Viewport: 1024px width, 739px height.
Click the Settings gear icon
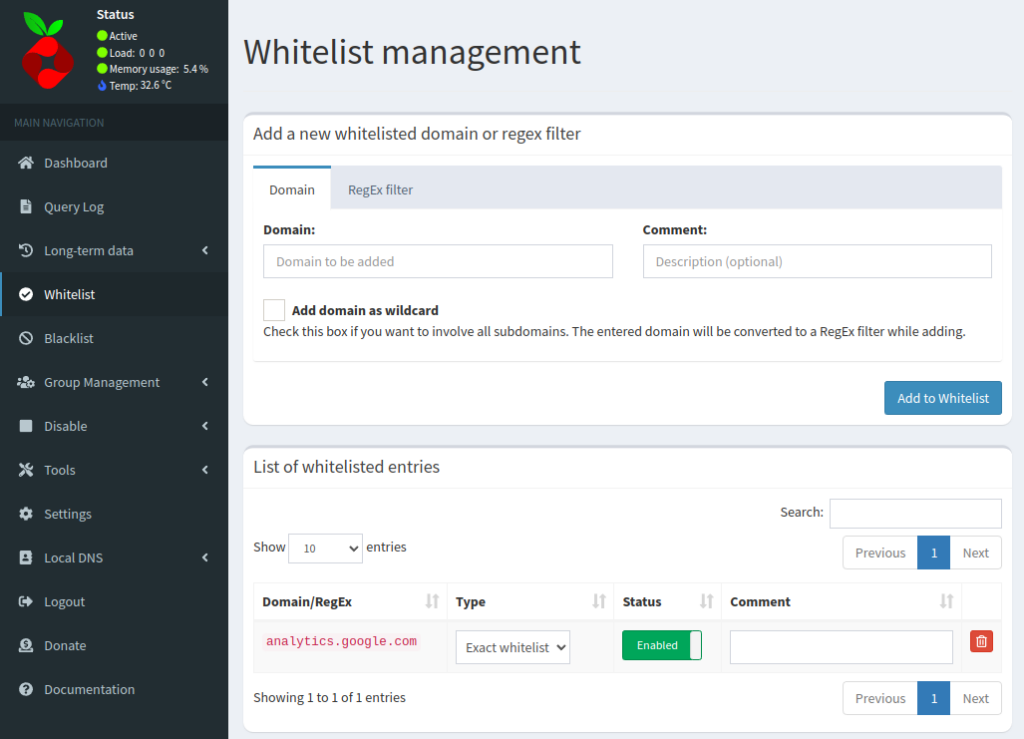click(x=26, y=514)
